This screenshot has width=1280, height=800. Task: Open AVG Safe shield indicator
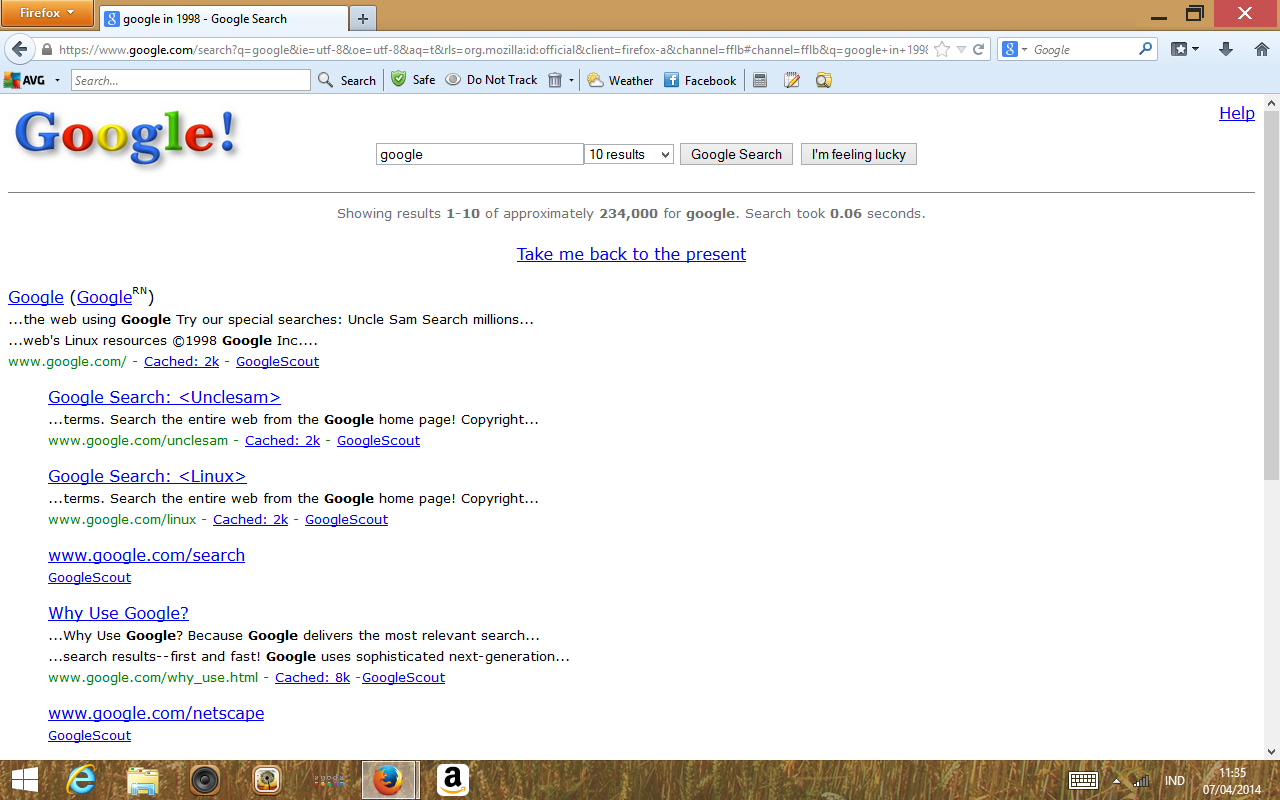tap(413, 80)
